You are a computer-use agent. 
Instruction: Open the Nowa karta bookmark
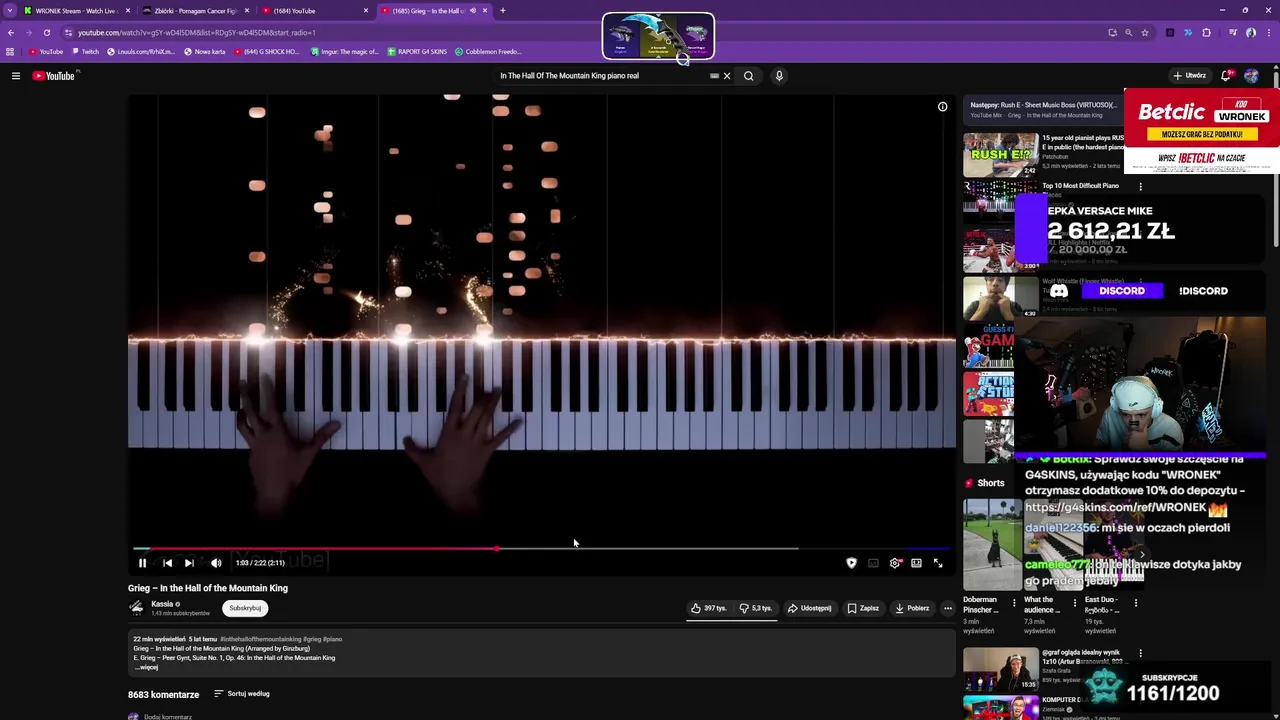coord(205,52)
